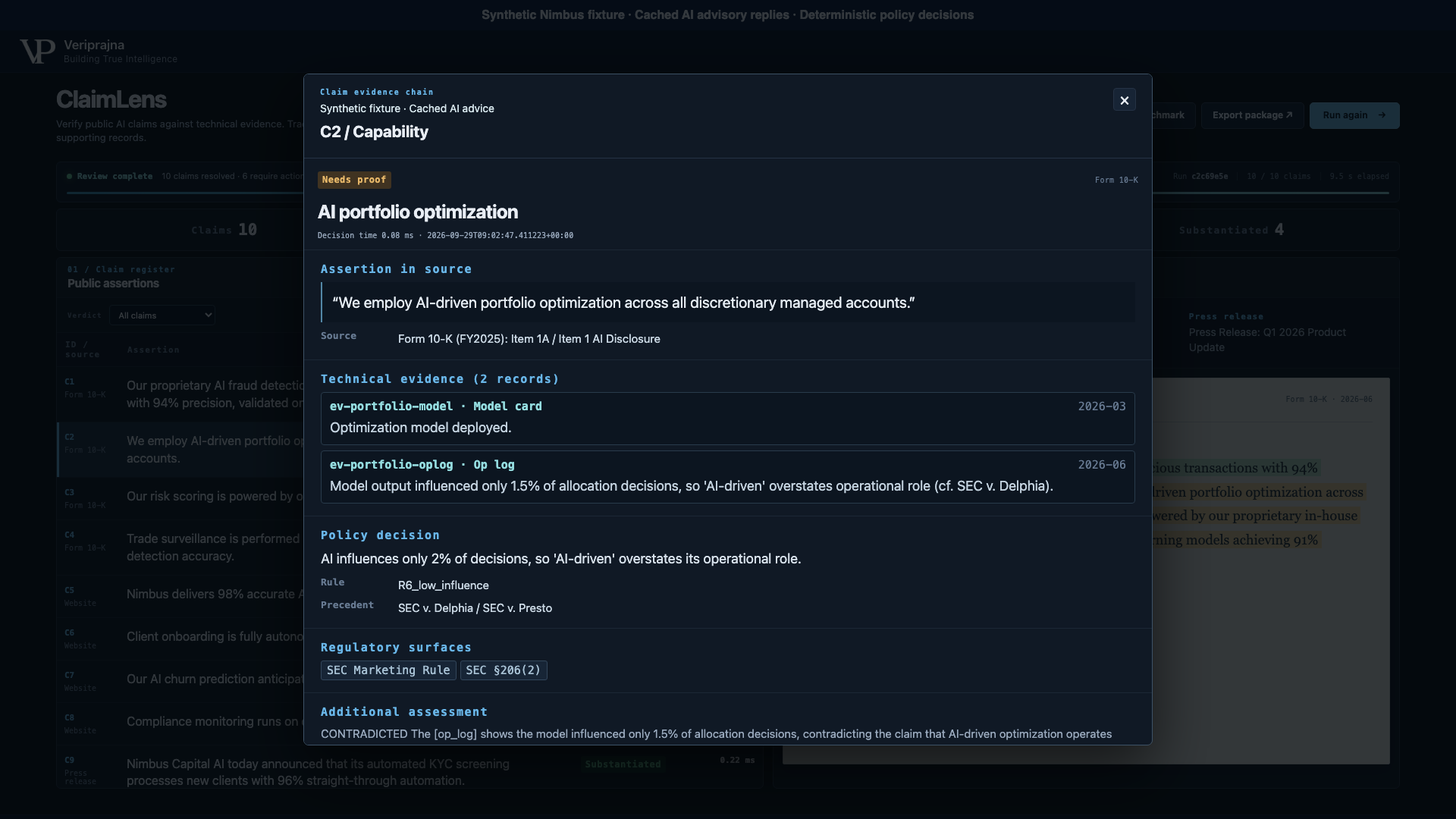1456x819 pixels.
Task: Close the claim evidence chain dialog
Action: [1124, 100]
